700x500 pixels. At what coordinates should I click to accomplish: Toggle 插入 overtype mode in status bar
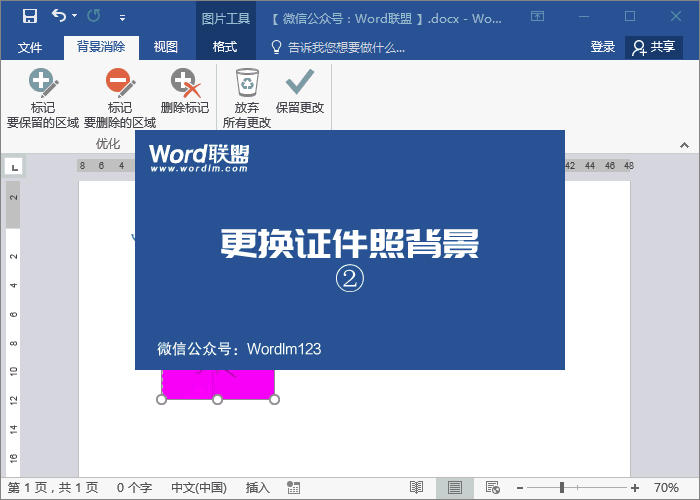click(258, 488)
